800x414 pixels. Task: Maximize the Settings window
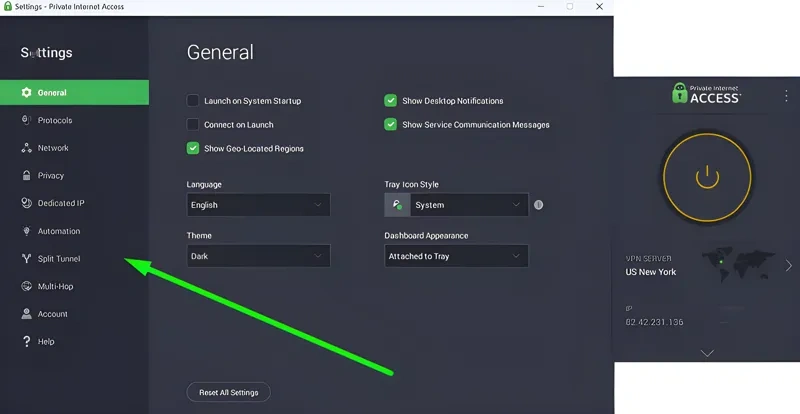click(x=570, y=7)
